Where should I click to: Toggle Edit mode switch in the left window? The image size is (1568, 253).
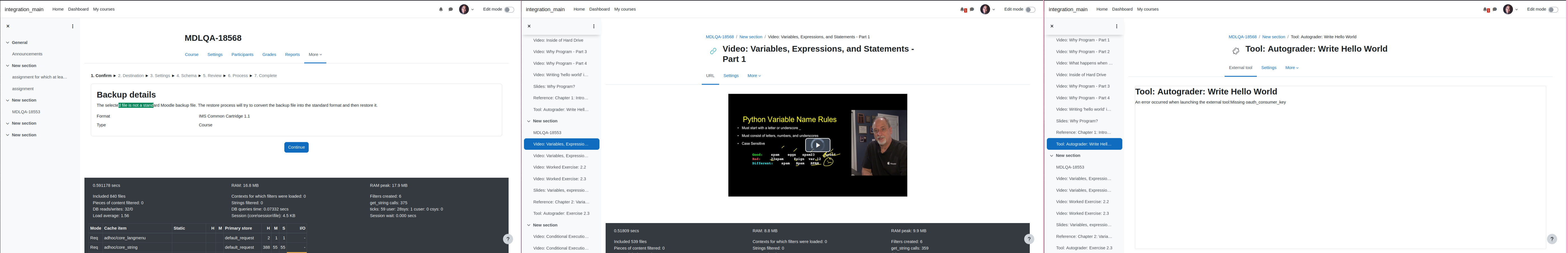click(509, 9)
